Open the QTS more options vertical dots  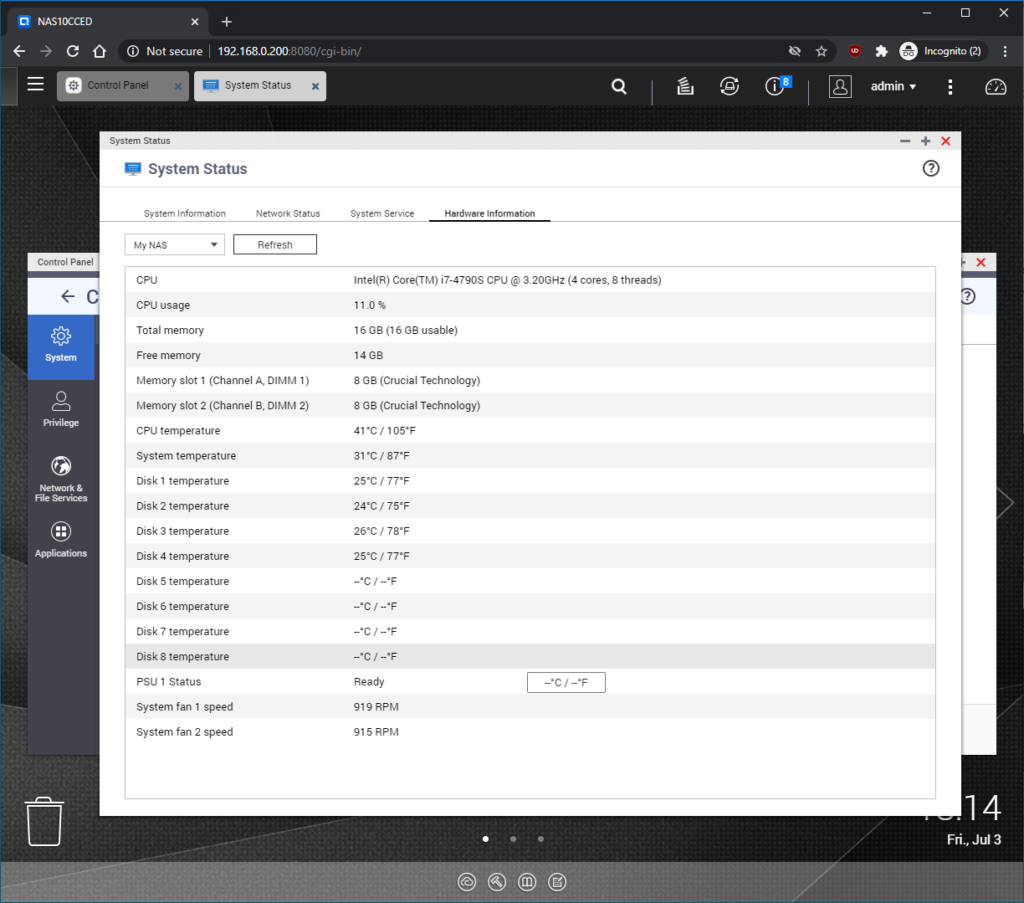pos(950,87)
